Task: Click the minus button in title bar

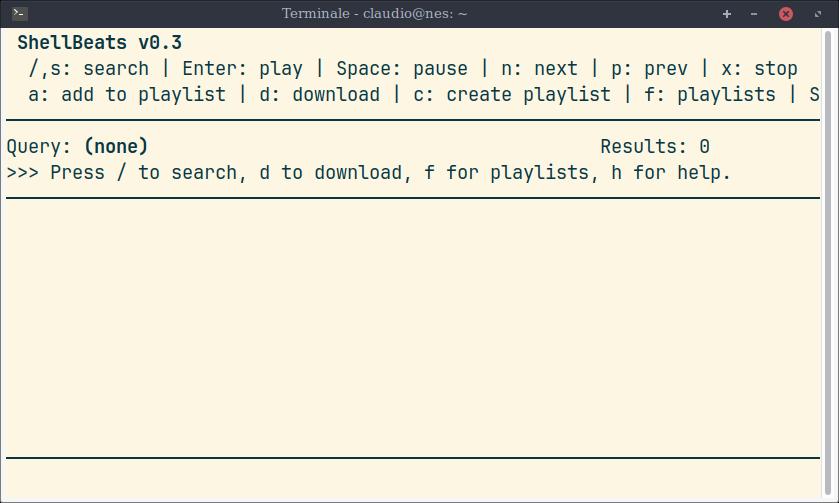Action: pos(754,14)
